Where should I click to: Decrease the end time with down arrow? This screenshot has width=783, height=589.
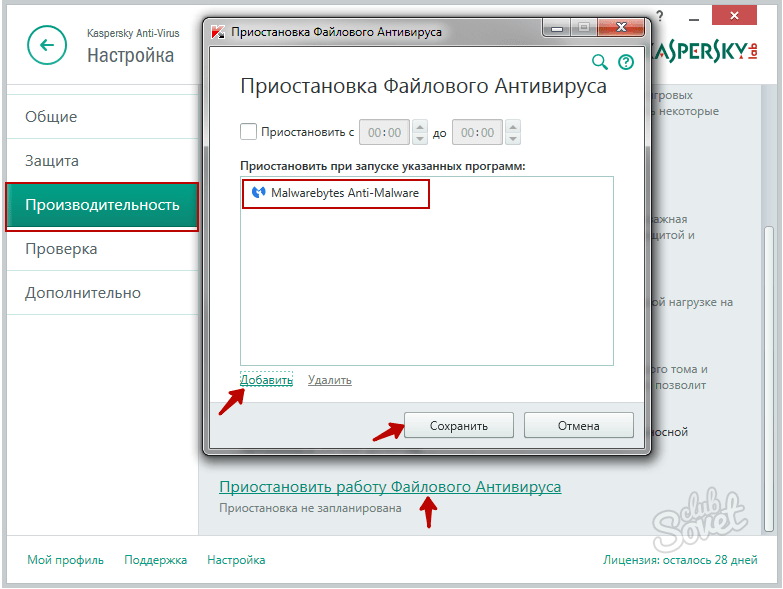[x=513, y=138]
